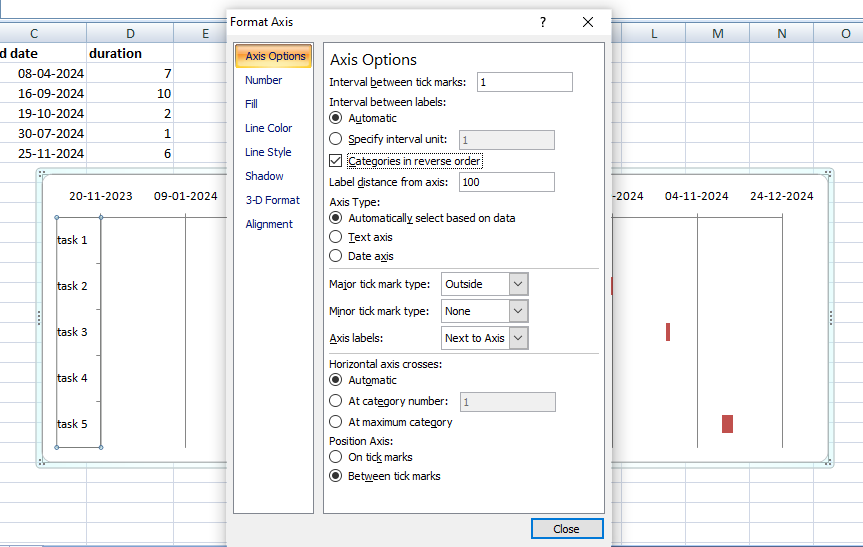Click the 04-11-2024 chart axis label
The image size is (863, 547).
(x=696, y=196)
